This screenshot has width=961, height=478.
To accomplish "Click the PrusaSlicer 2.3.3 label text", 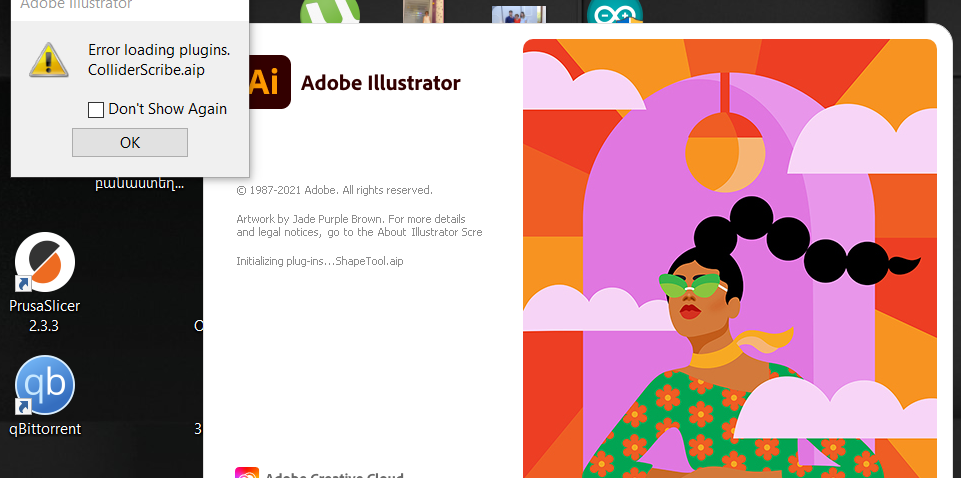I will 45,315.
